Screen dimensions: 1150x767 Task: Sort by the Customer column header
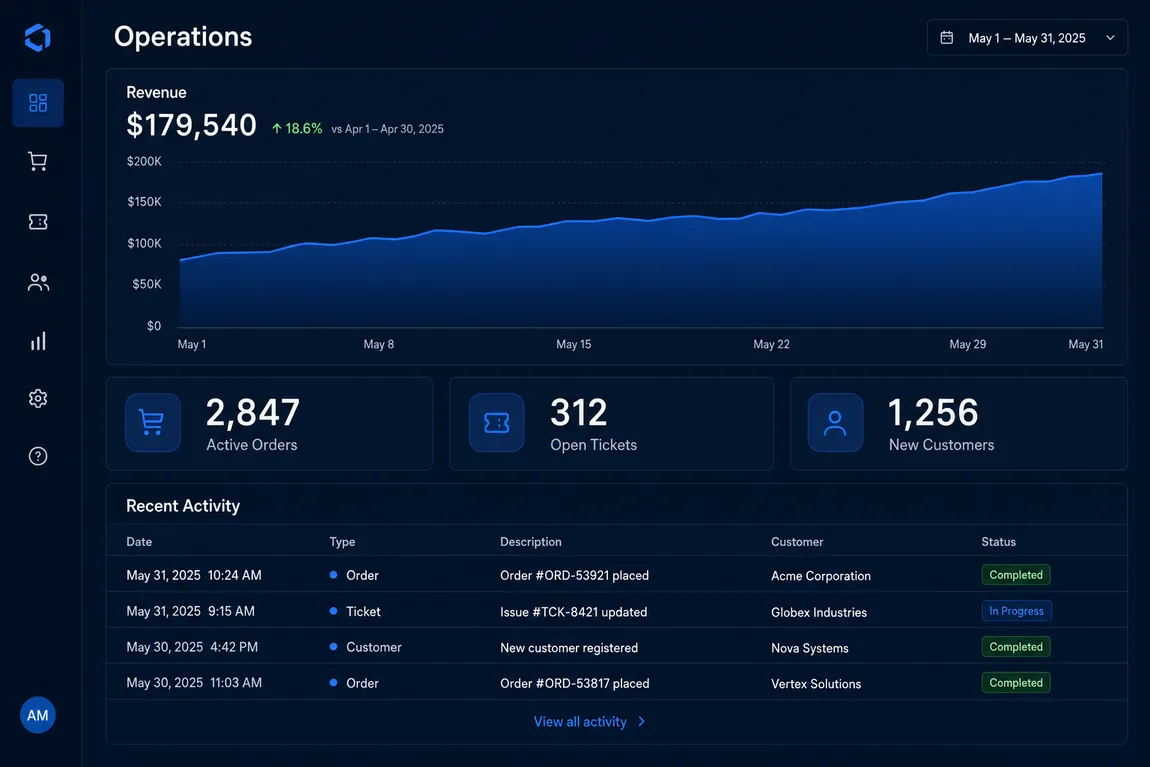[x=797, y=542]
